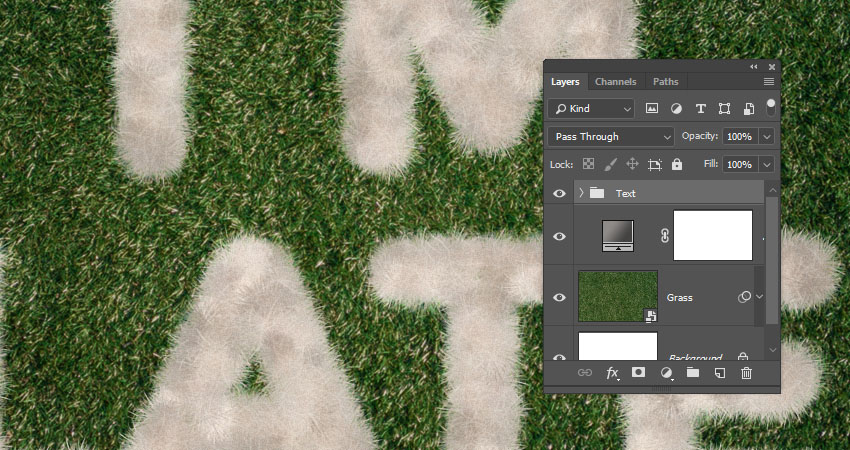Image resolution: width=850 pixels, height=450 pixels.
Task: Filter layers by pixel layer type
Action: (x=652, y=108)
